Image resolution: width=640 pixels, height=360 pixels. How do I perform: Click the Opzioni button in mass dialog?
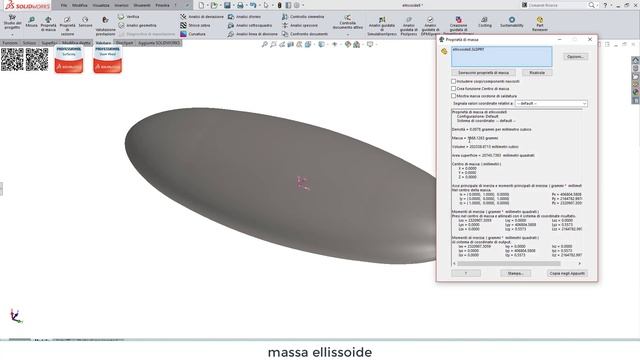[x=576, y=56]
